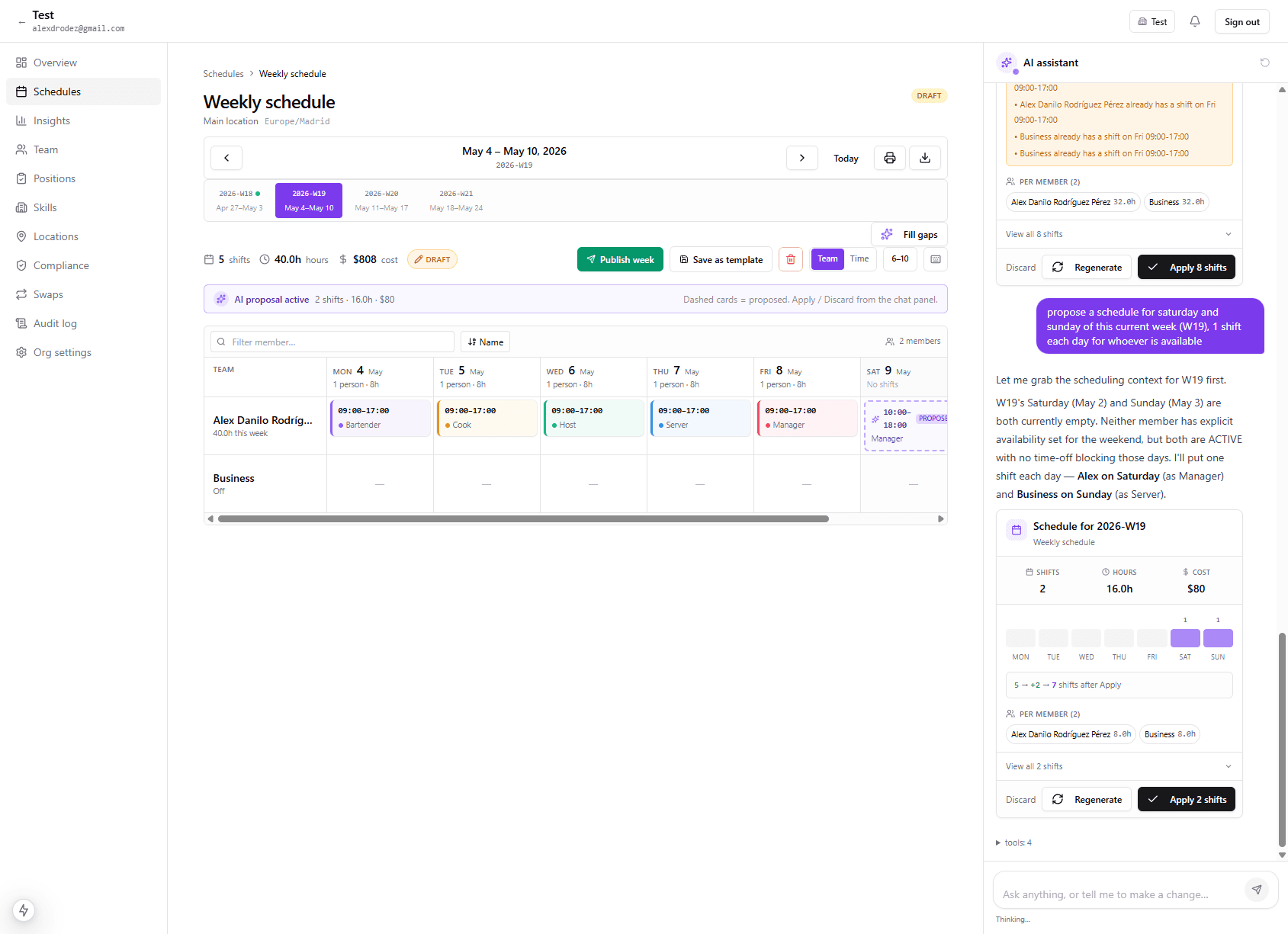The image size is (1288, 934).
Task: Click the grid scrollbar's left arrow
Action: 210,518
